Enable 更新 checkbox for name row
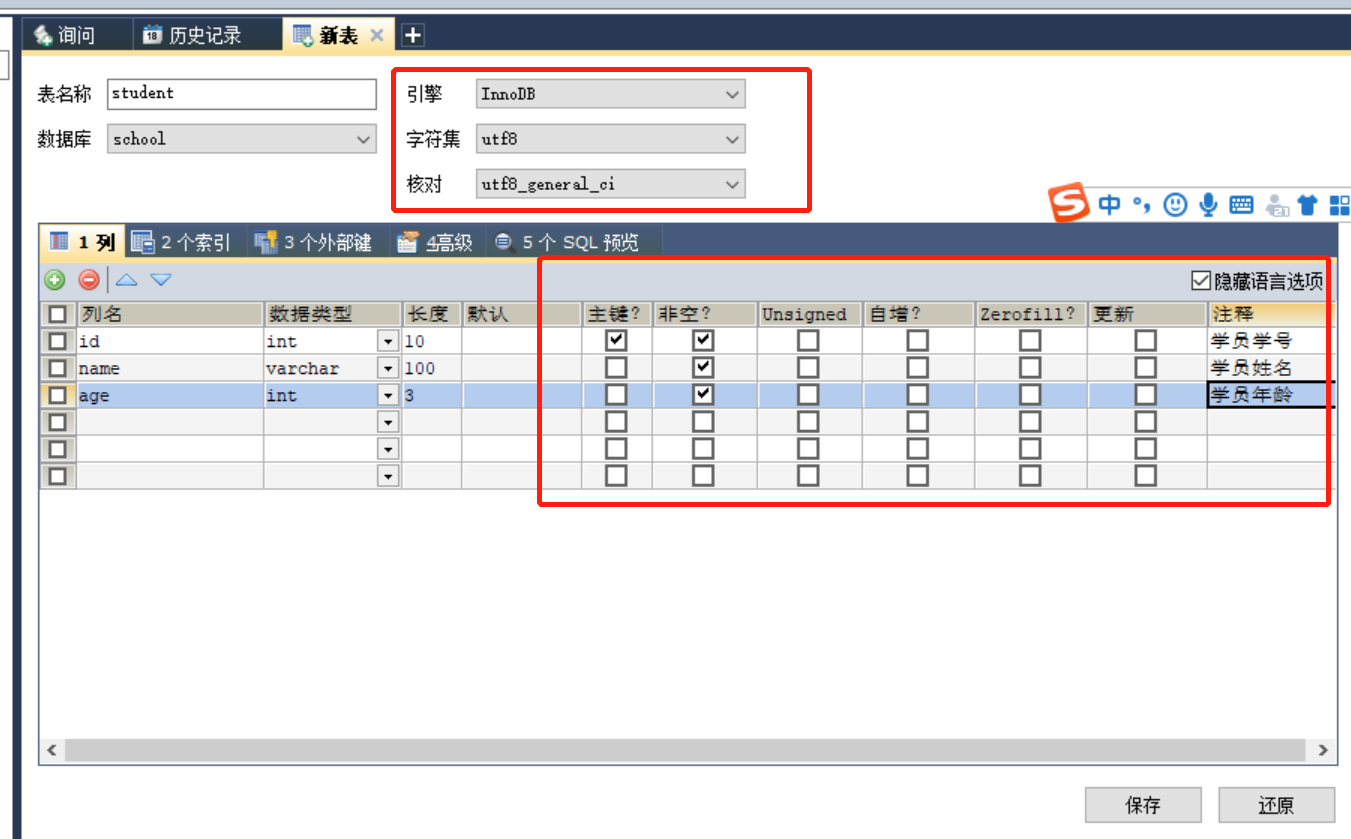The image size is (1351, 839). [1146, 368]
